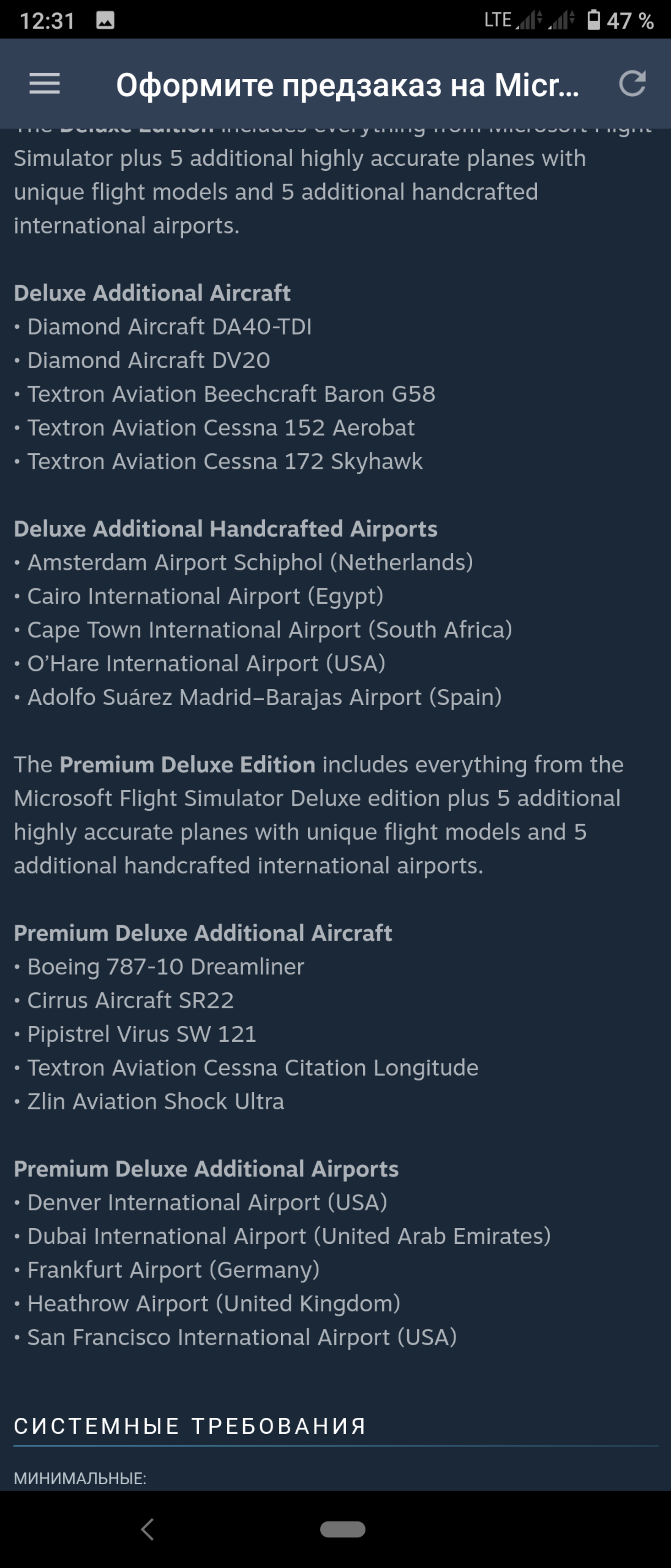
Task: Tap the 'Deluxe Additional Aircraft' heading
Action: [152, 293]
